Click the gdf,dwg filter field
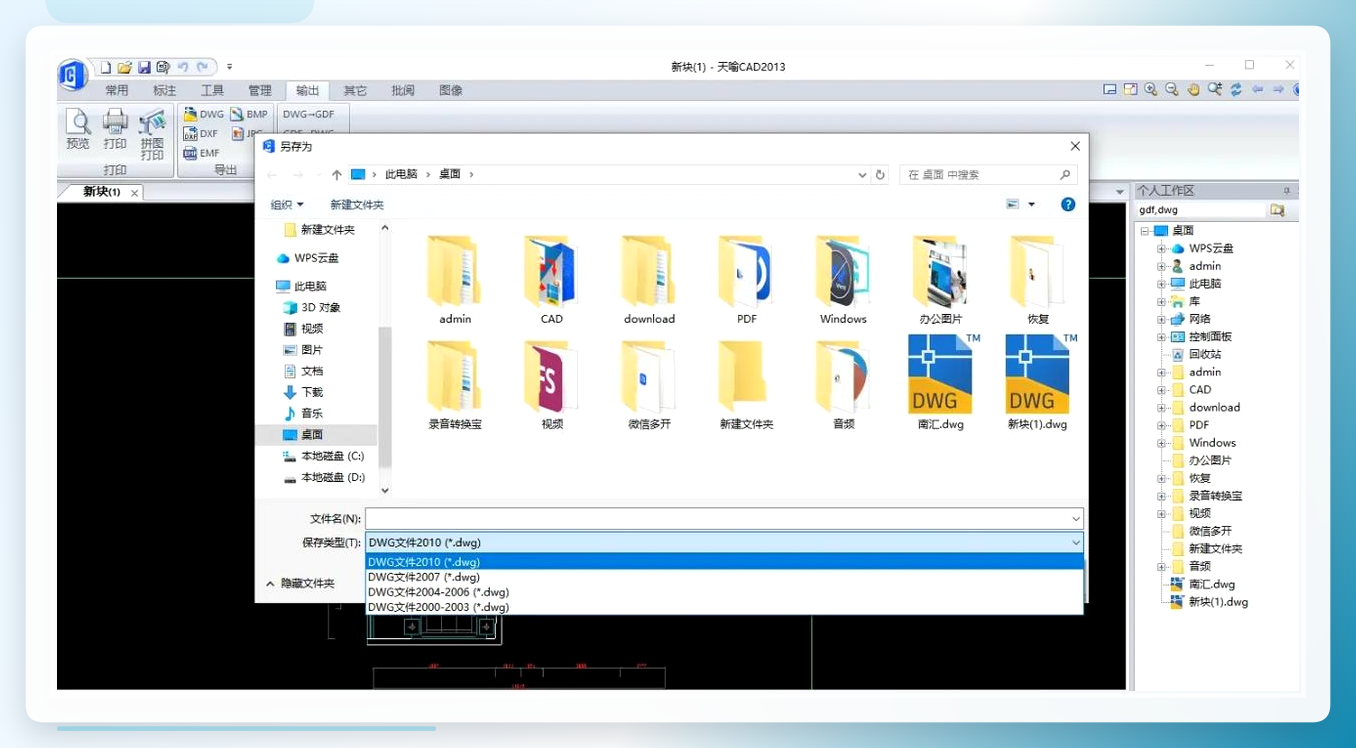The width and height of the screenshot is (1356, 748). 1200,210
